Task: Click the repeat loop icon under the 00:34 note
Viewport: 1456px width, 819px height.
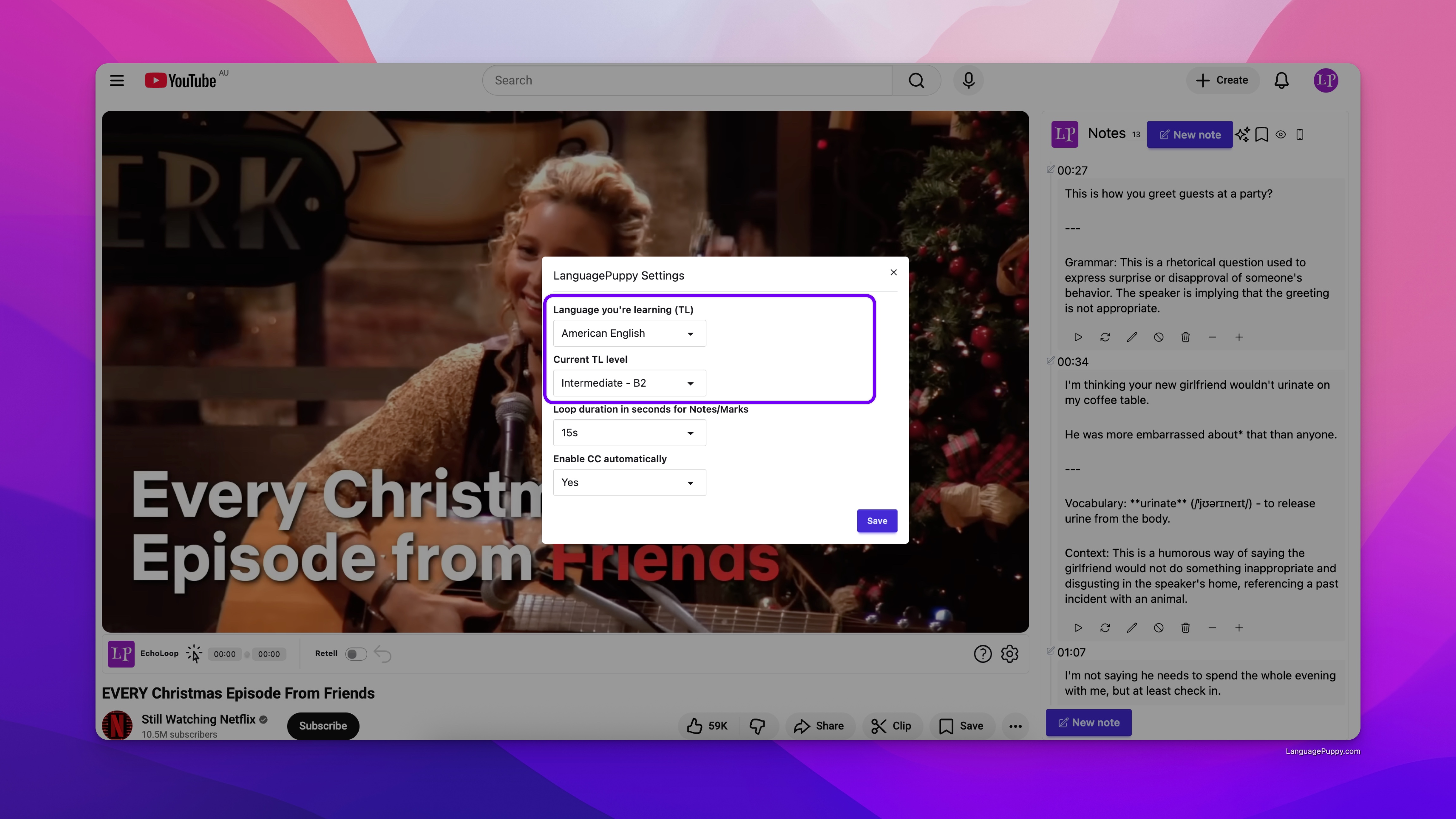Action: click(x=1105, y=627)
